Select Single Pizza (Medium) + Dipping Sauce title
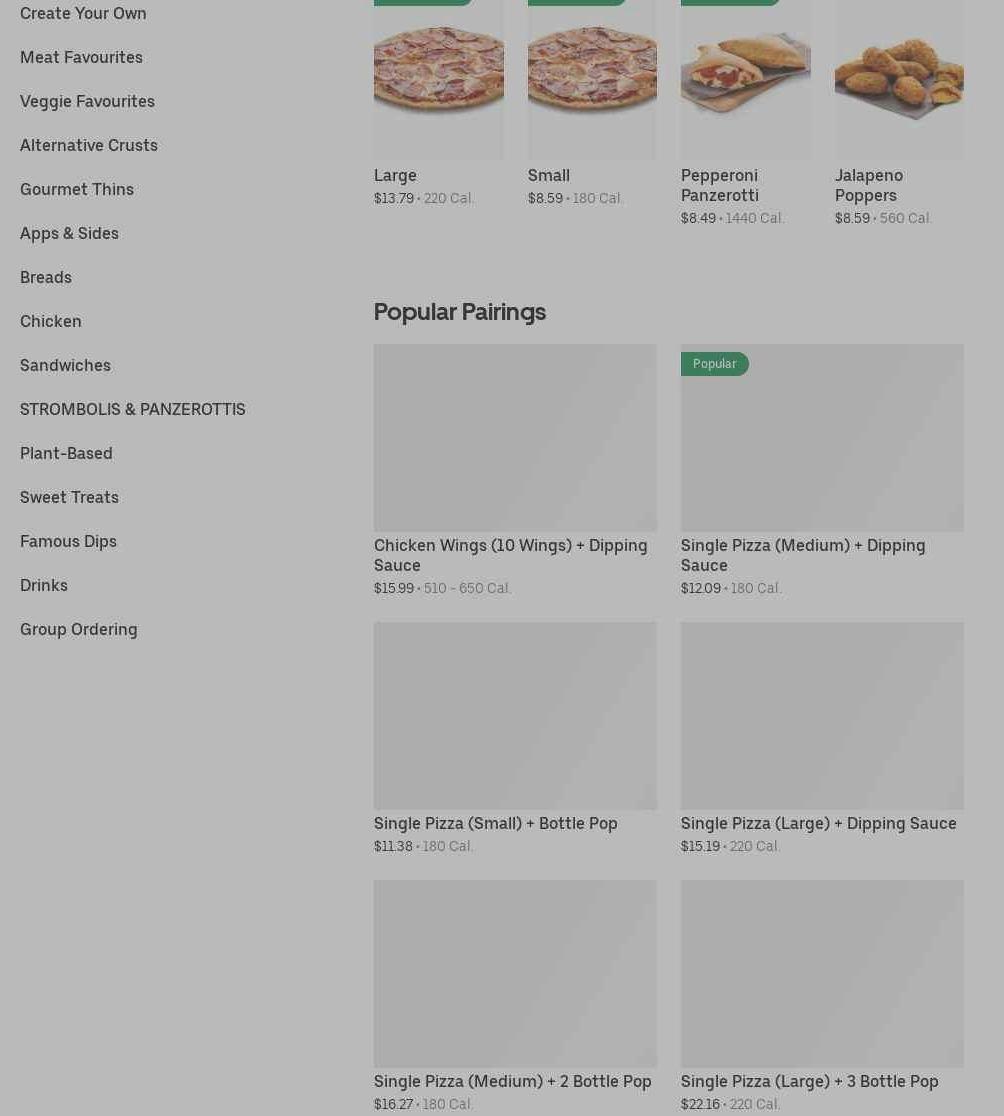 pyautogui.click(x=803, y=555)
